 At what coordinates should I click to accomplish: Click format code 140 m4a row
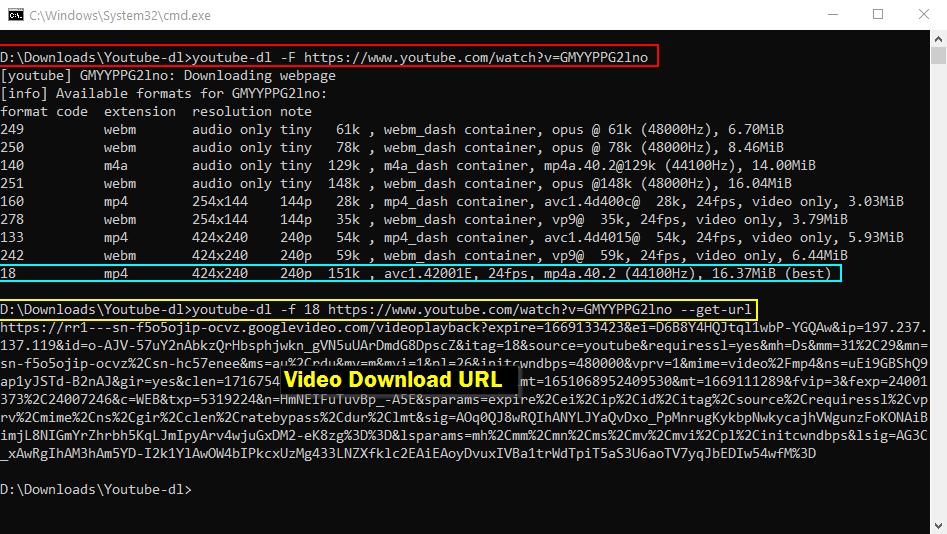click(408, 166)
